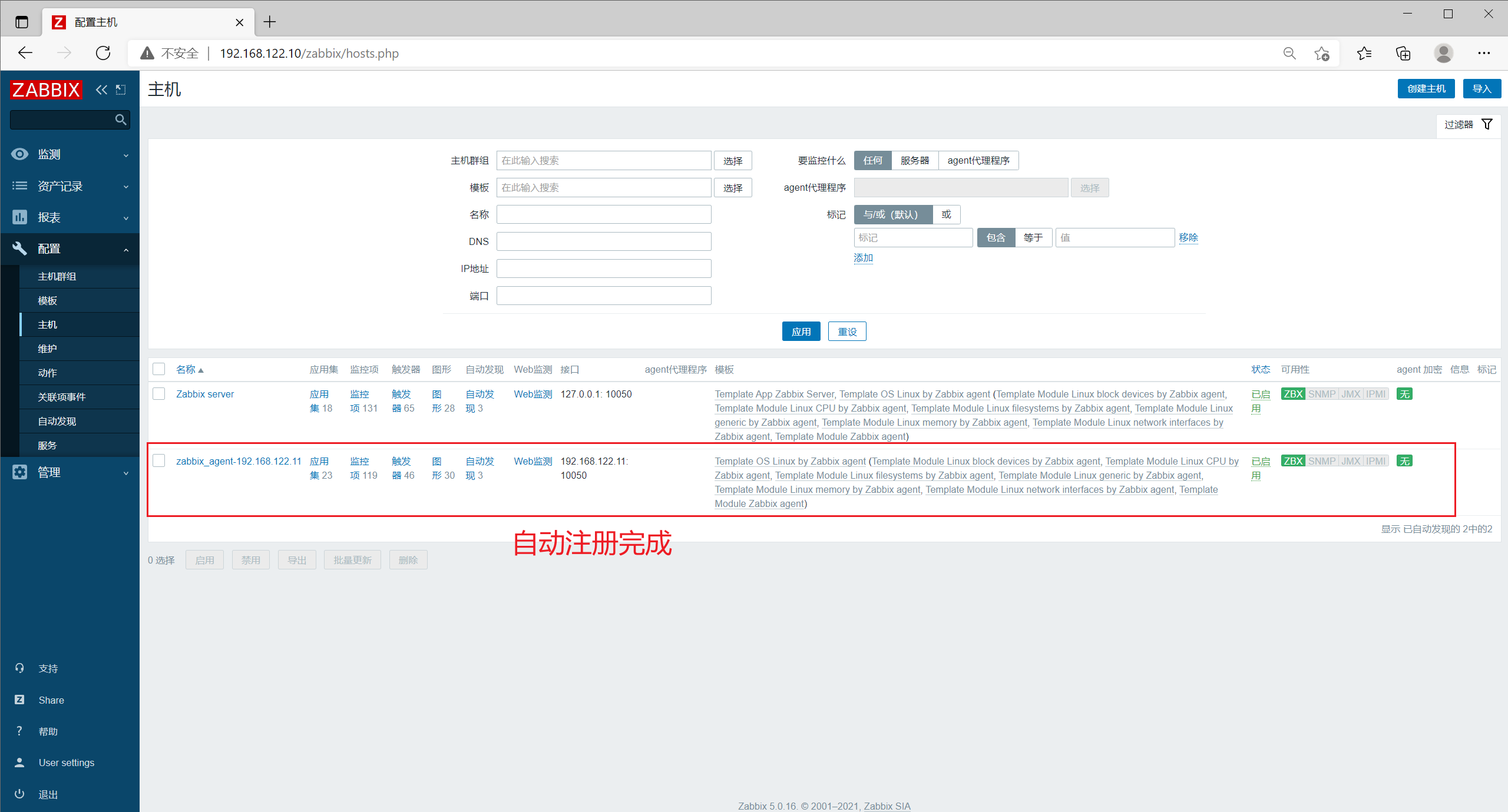
Task: Click the browser zoom magnifier icon
Action: point(1289,54)
